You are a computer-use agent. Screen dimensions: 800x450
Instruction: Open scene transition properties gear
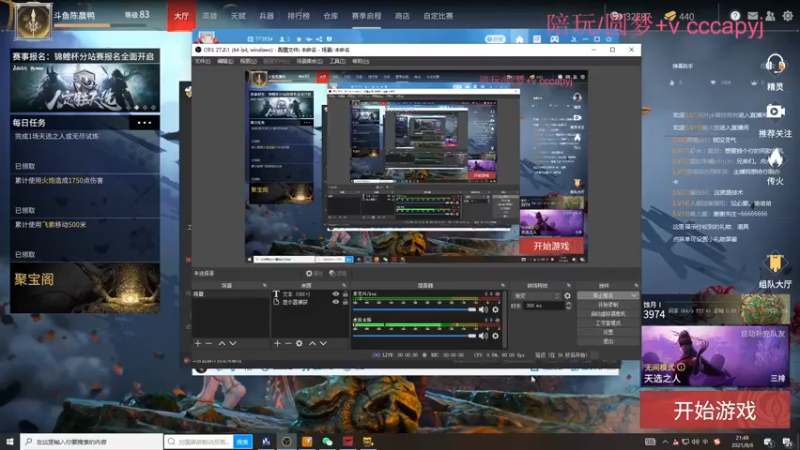click(x=567, y=296)
